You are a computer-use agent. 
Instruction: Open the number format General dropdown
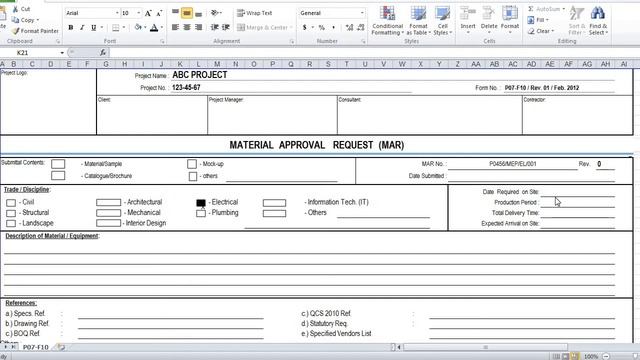[x=362, y=13]
